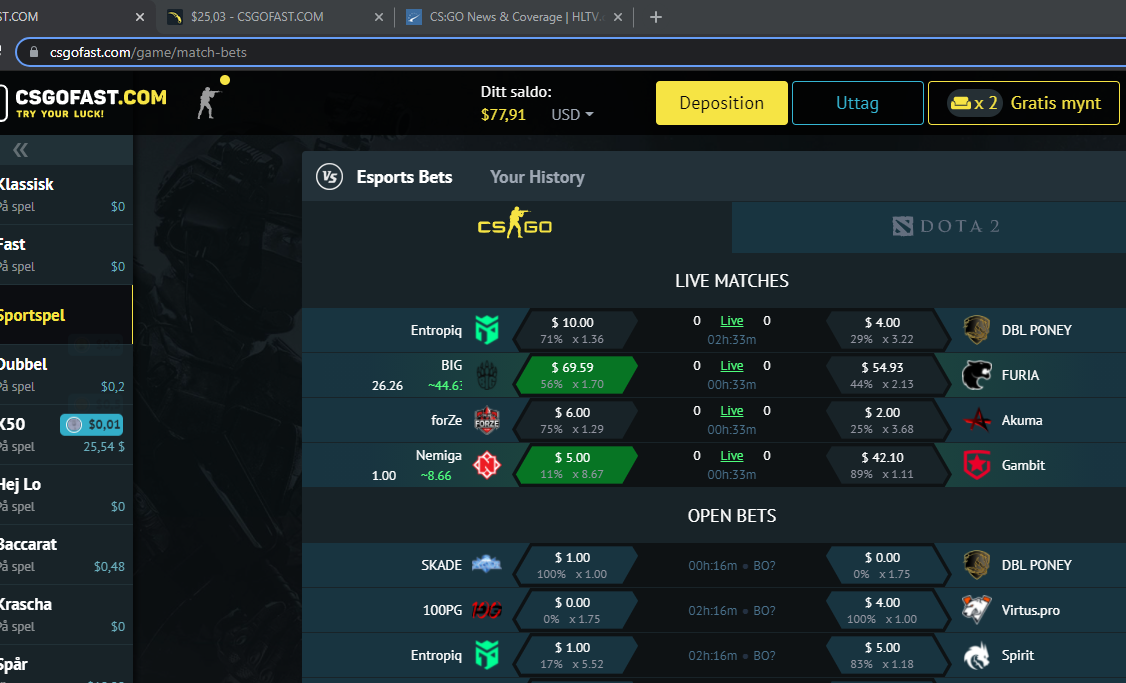1126x683 pixels.
Task: Click the forZe team logo
Action: coord(487,420)
